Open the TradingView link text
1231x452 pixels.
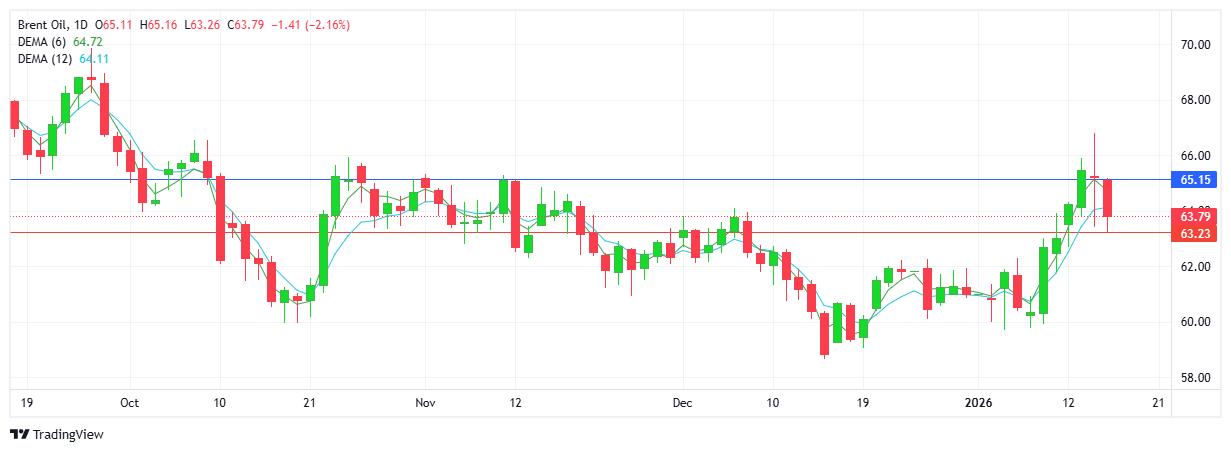(x=68, y=435)
